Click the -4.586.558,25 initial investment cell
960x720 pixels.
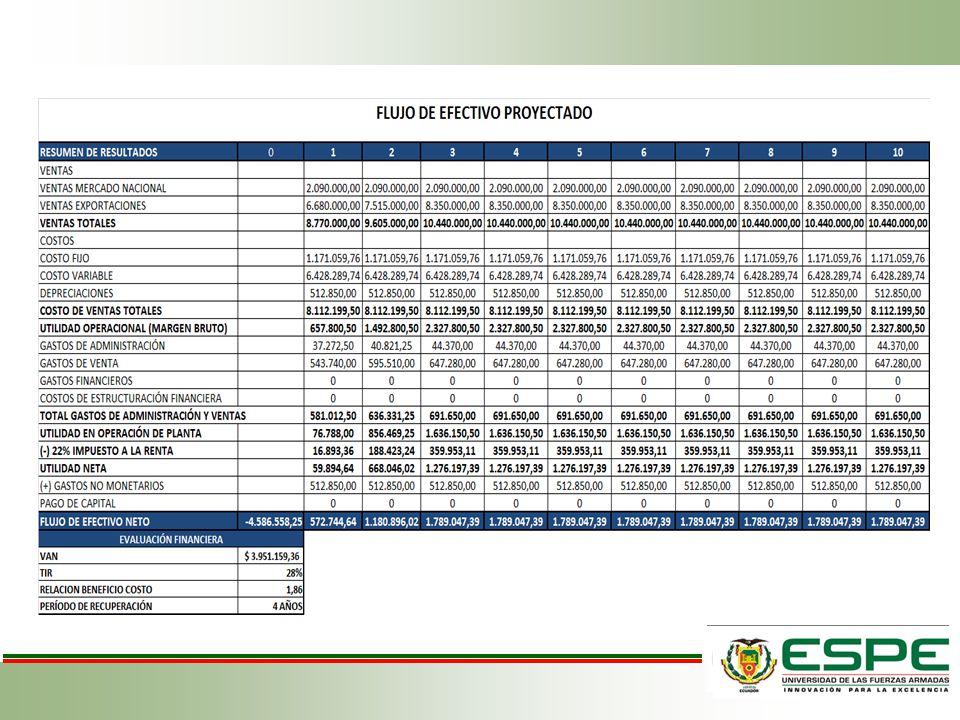[x=271, y=522]
